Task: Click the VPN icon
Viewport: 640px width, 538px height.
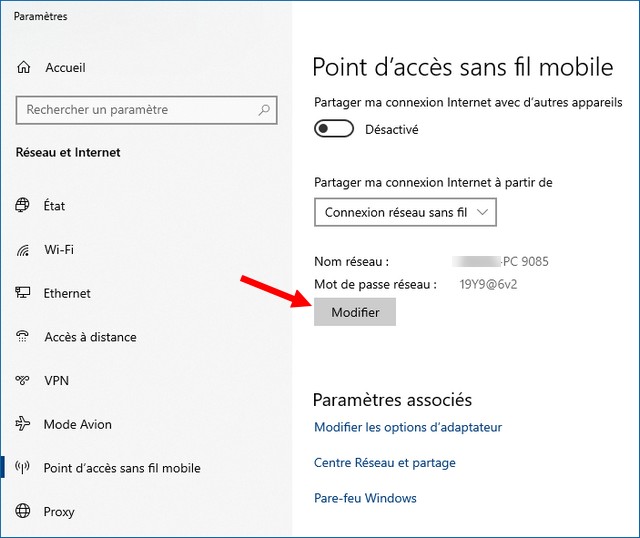Action: pos(22,380)
